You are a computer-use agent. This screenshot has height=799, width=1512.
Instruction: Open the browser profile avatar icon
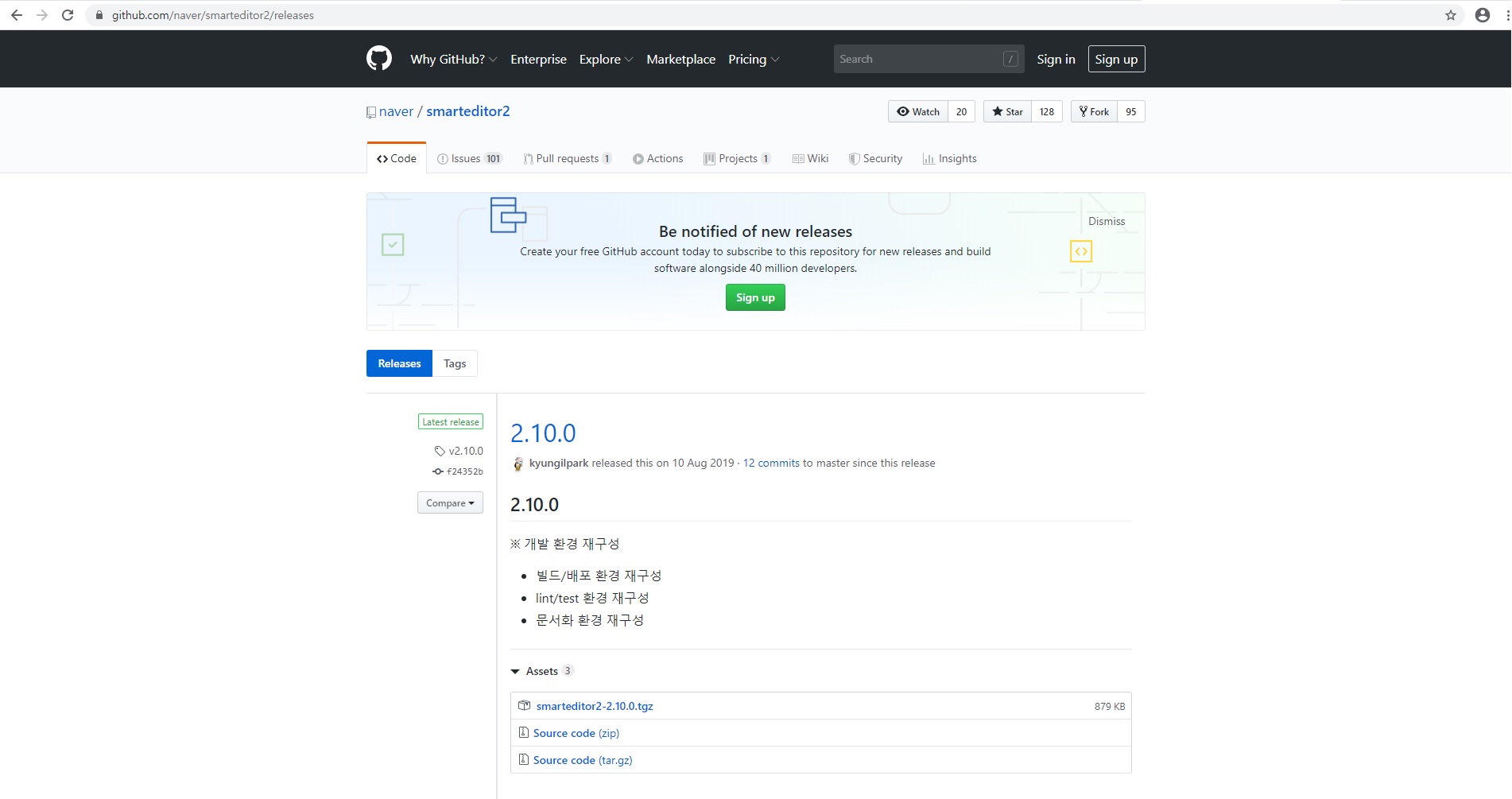[x=1483, y=15]
